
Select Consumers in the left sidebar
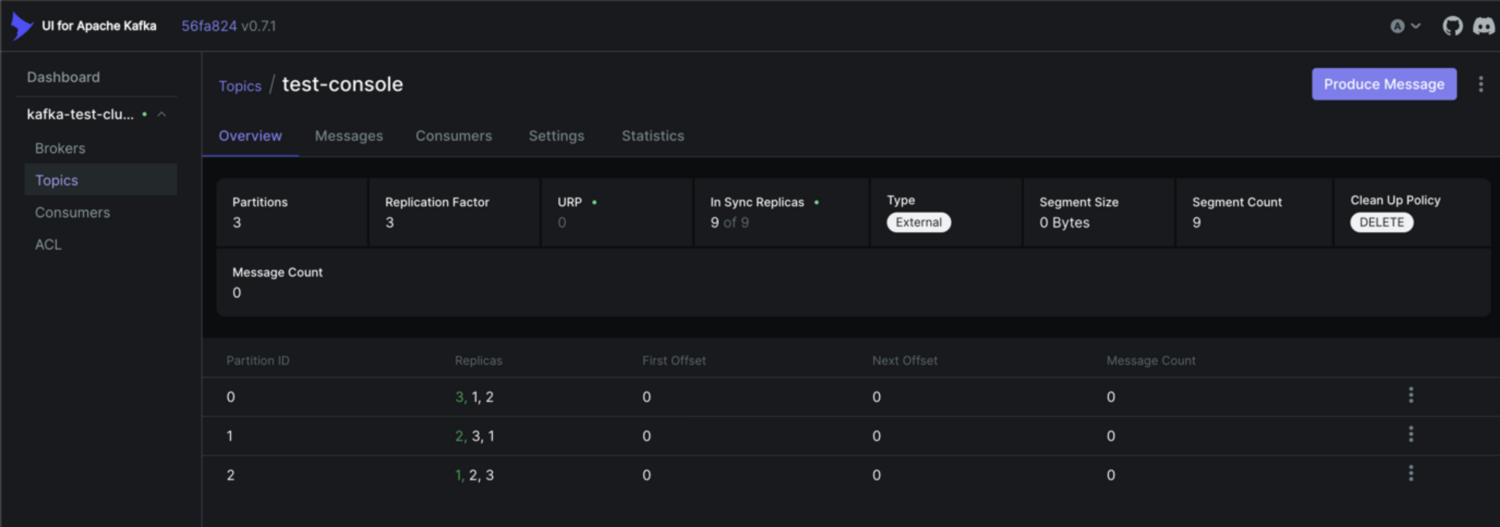pos(72,212)
